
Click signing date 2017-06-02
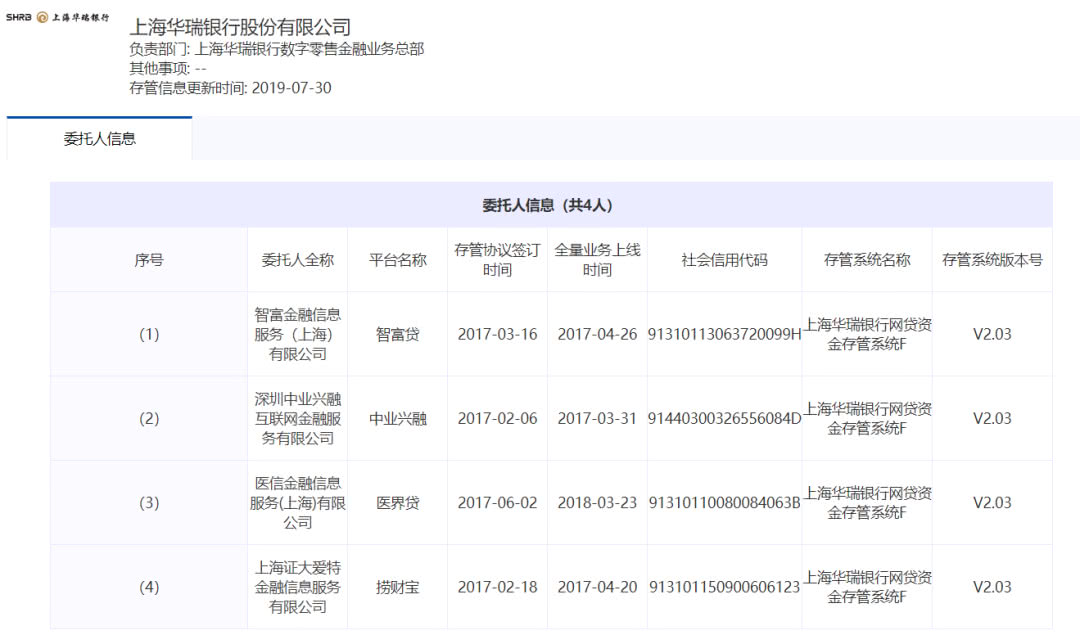(x=497, y=503)
